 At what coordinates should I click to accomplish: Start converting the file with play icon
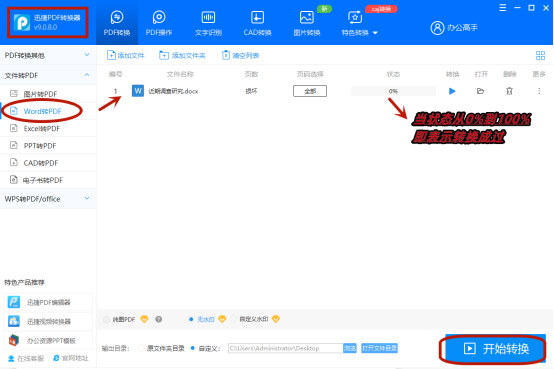(x=452, y=91)
